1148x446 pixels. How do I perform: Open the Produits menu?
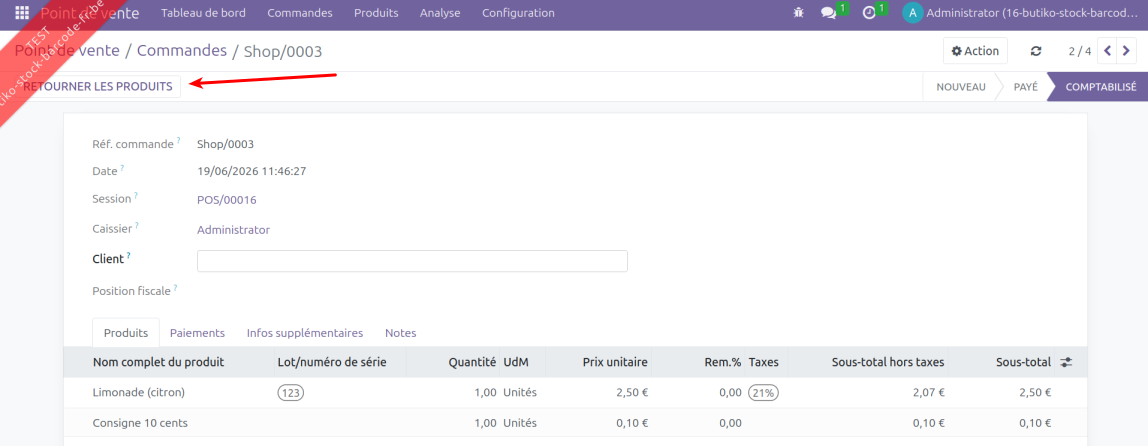click(376, 12)
